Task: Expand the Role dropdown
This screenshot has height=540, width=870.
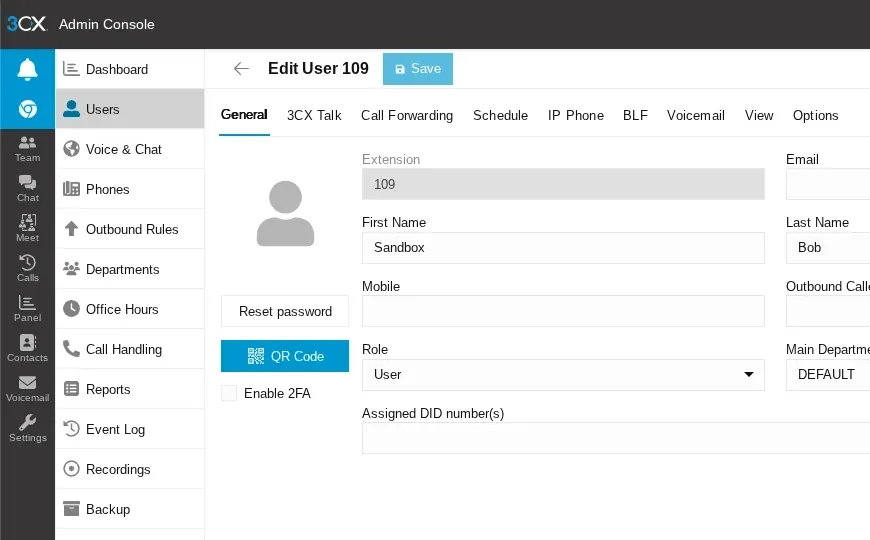Action: tap(563, 375)
